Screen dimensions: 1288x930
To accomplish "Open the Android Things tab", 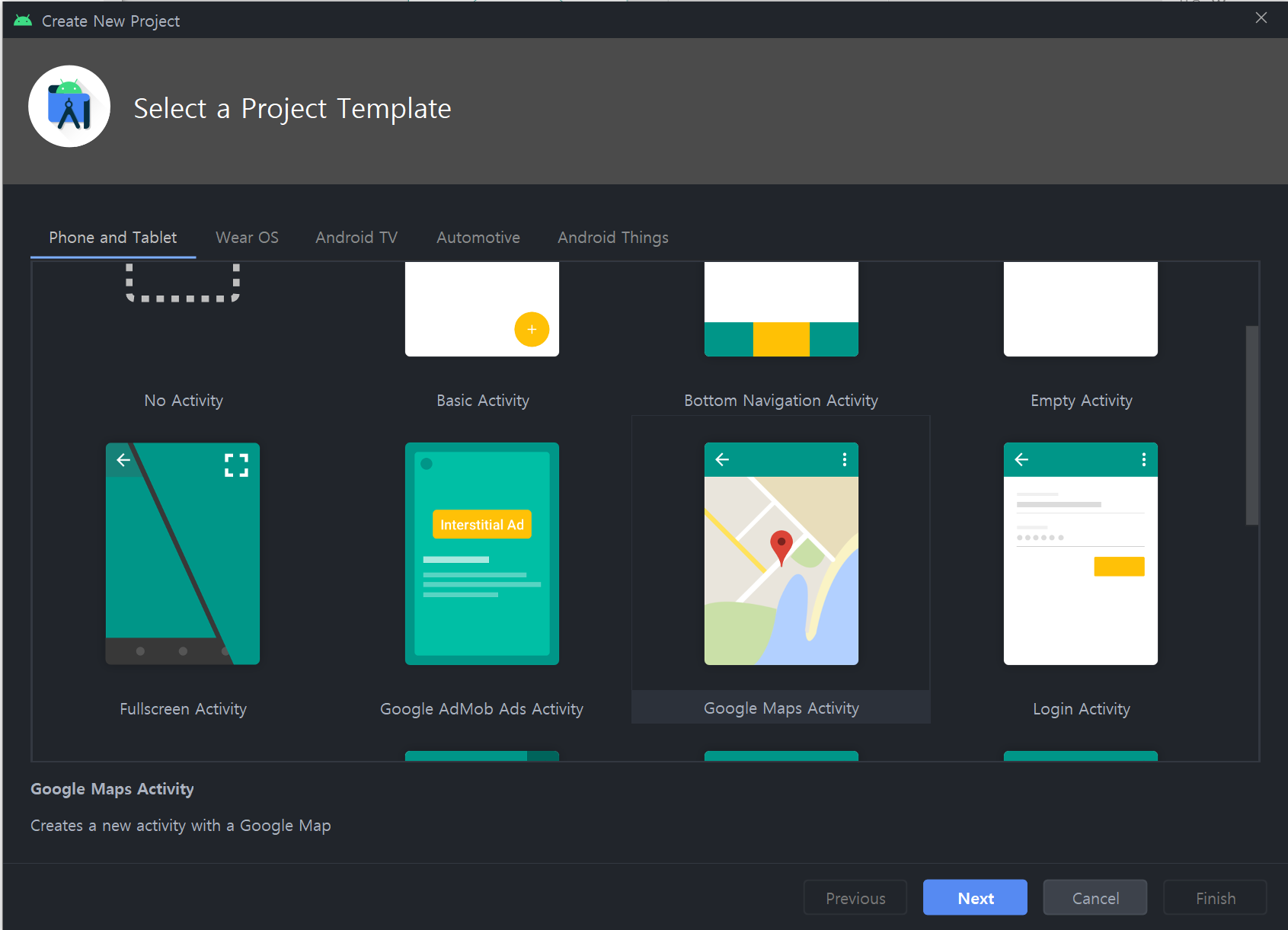I will [x=613, y=238].
